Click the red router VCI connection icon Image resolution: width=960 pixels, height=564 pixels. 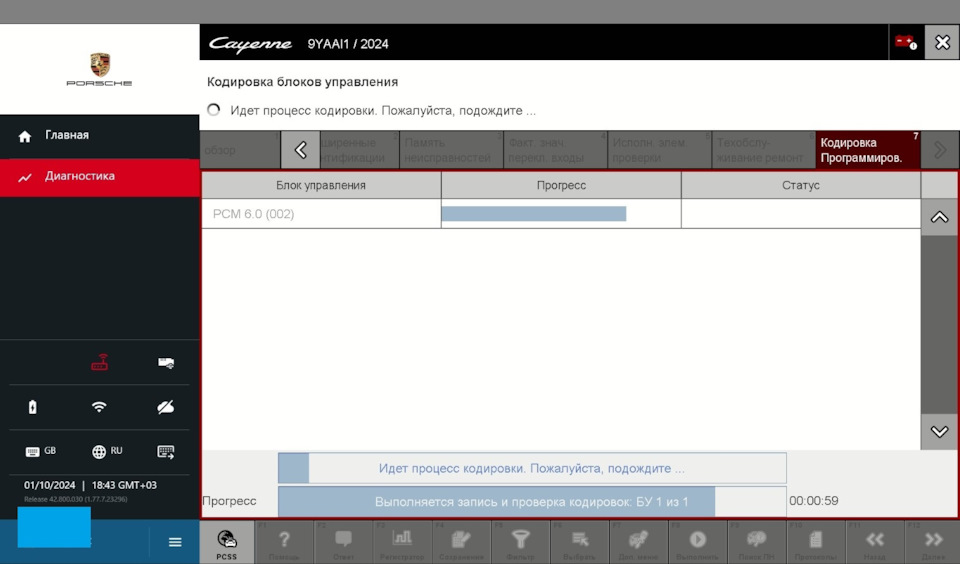click(x=100, y=363)
